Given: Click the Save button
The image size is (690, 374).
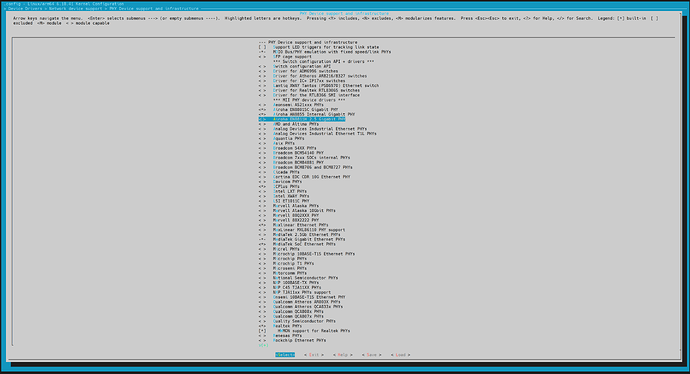Looking at the screenshot, I should pos(372,355).
